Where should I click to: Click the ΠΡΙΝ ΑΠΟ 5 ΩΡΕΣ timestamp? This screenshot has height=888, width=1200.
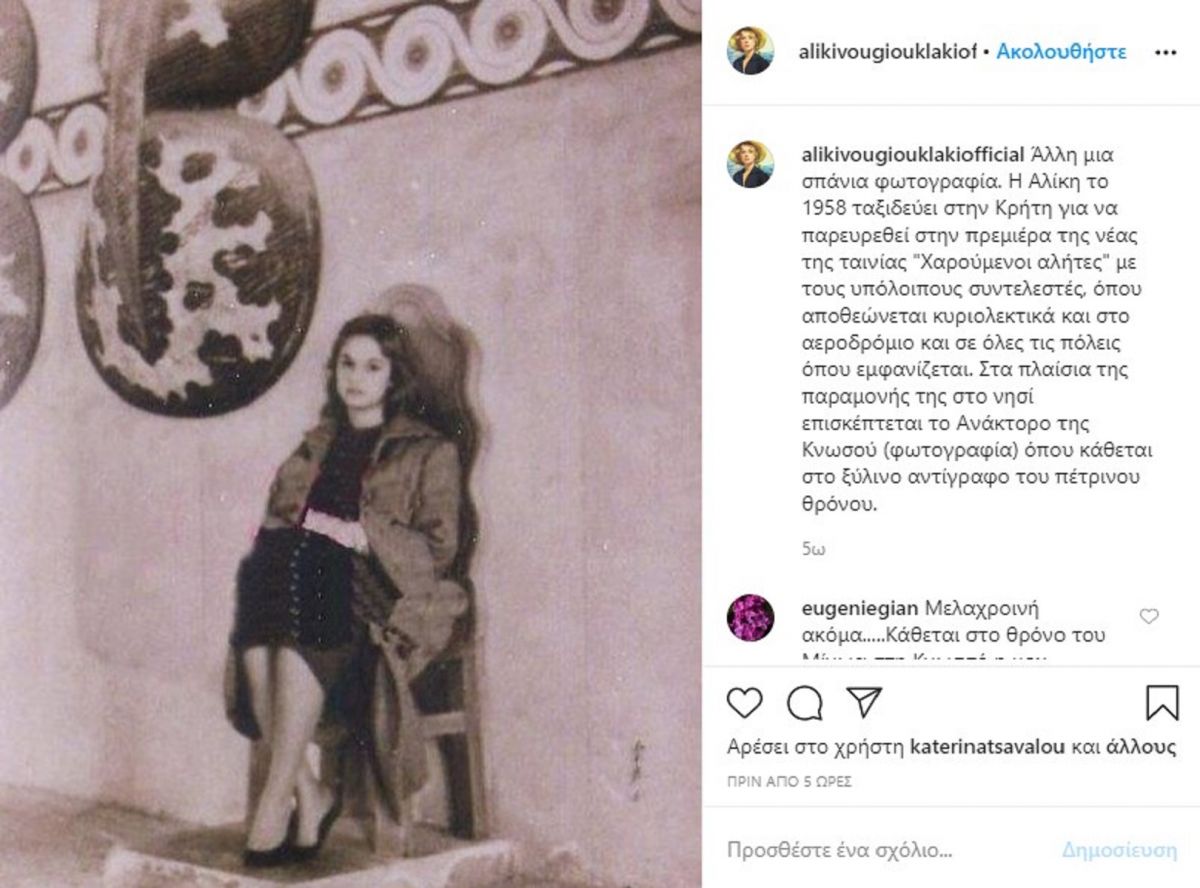click(x=789, y=781)
